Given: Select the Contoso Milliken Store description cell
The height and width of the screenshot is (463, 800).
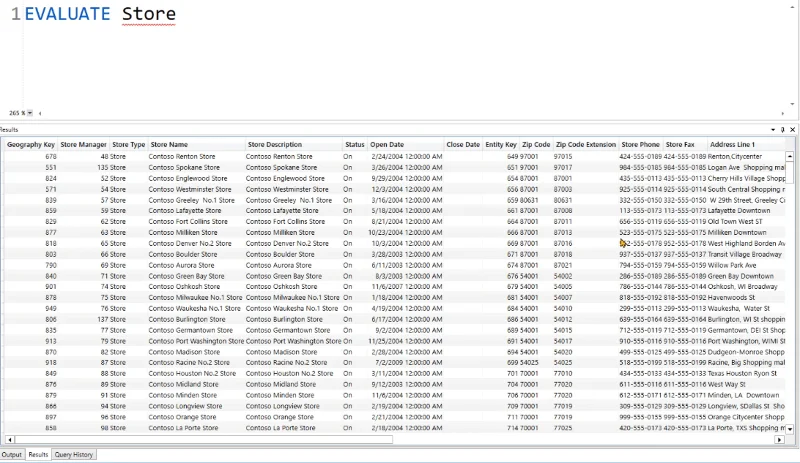Looking at the screenshot, I should (293, 233).
